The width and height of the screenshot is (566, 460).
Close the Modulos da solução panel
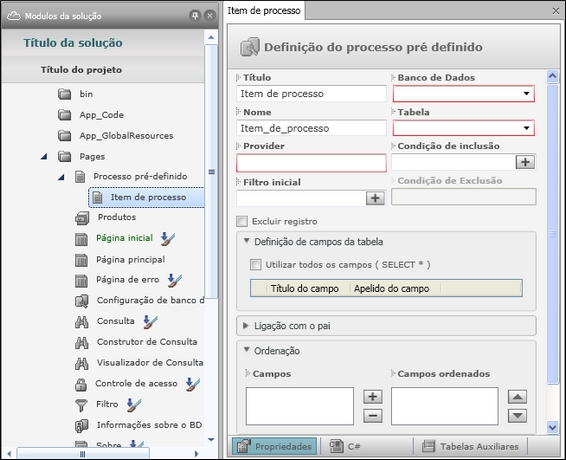pos(209,16)
